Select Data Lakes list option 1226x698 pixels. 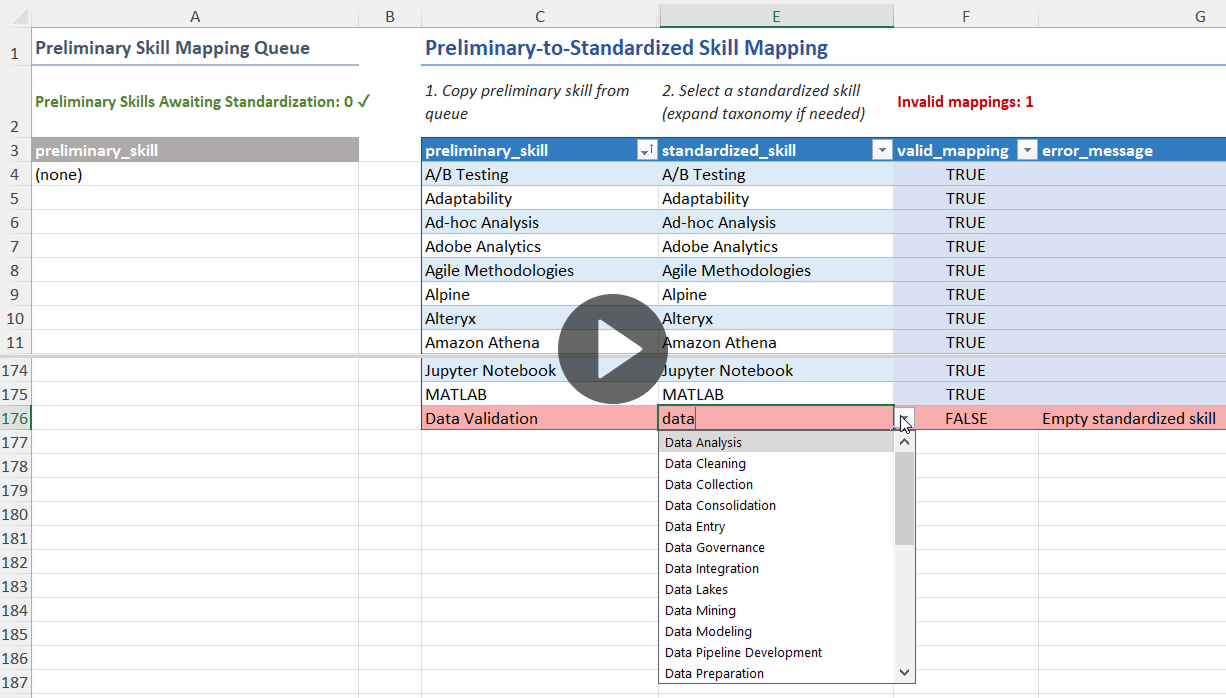pos(776,589)
